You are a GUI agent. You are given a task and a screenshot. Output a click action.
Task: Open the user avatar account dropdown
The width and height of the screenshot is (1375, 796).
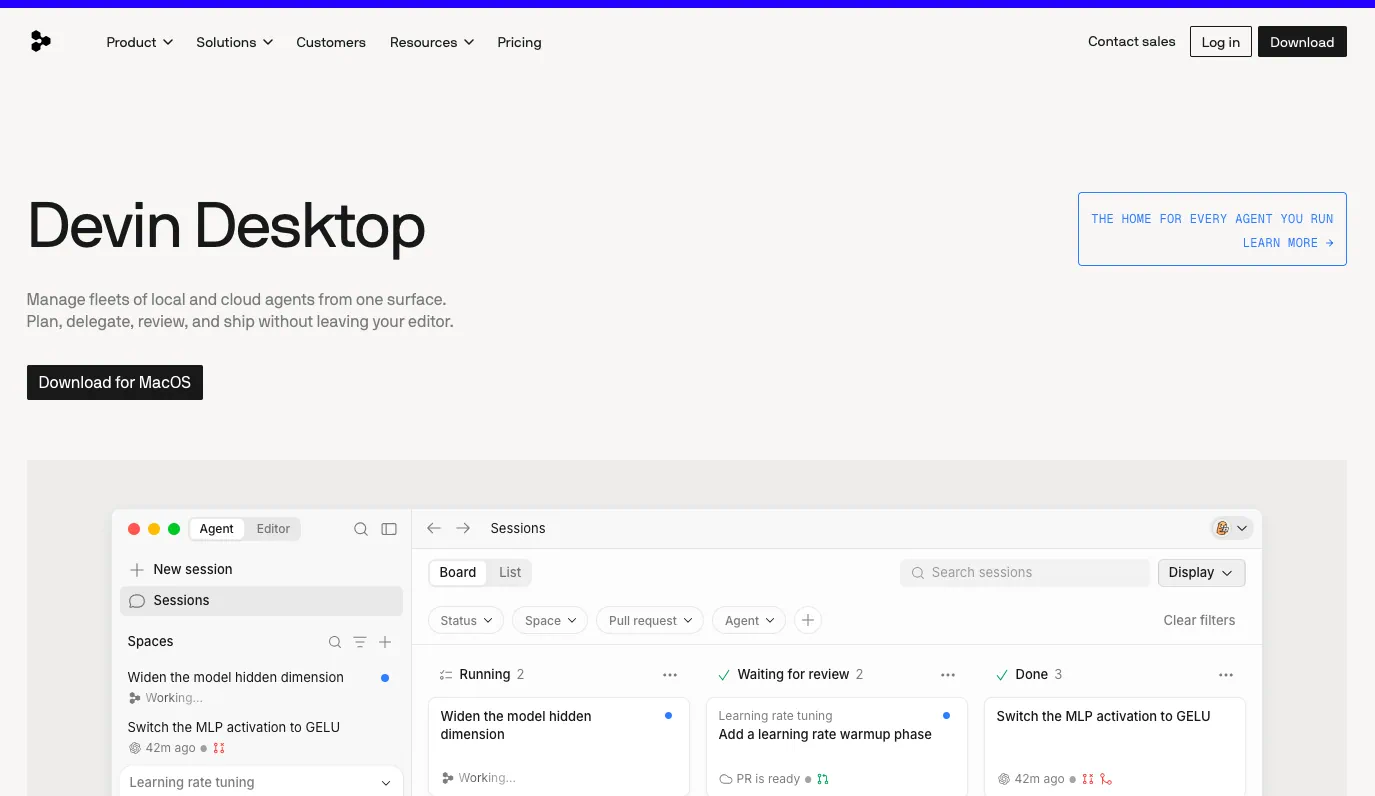pos(1231,528)
